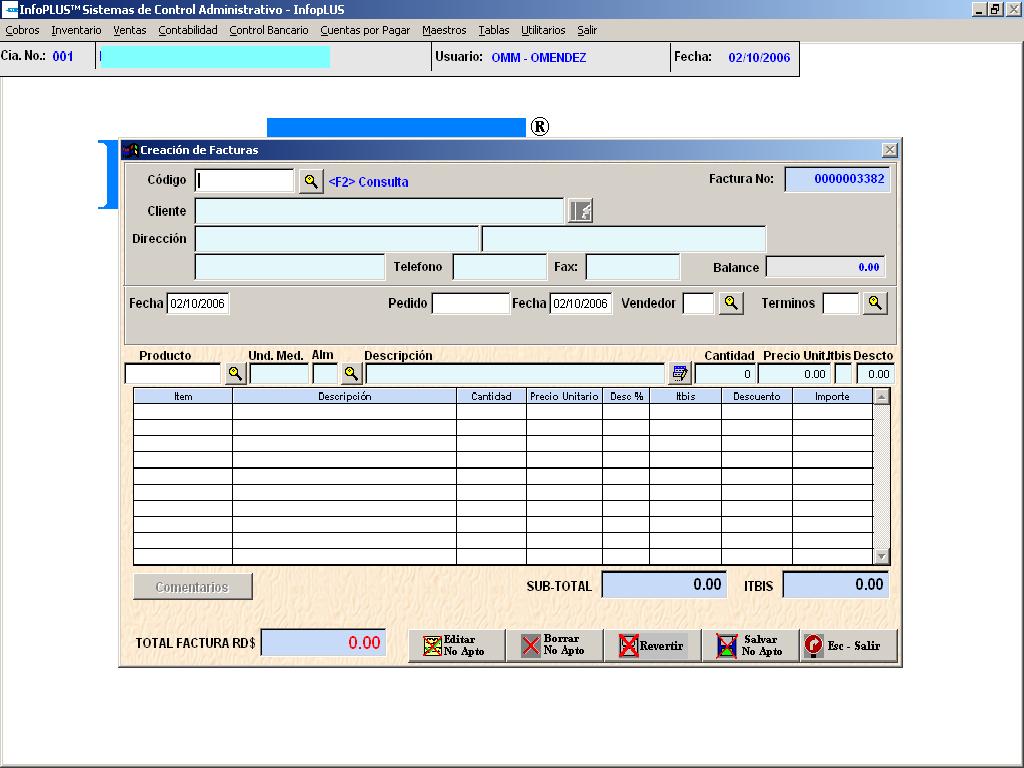Click the Cantidad column header in grid

click(x=491, y=396)
